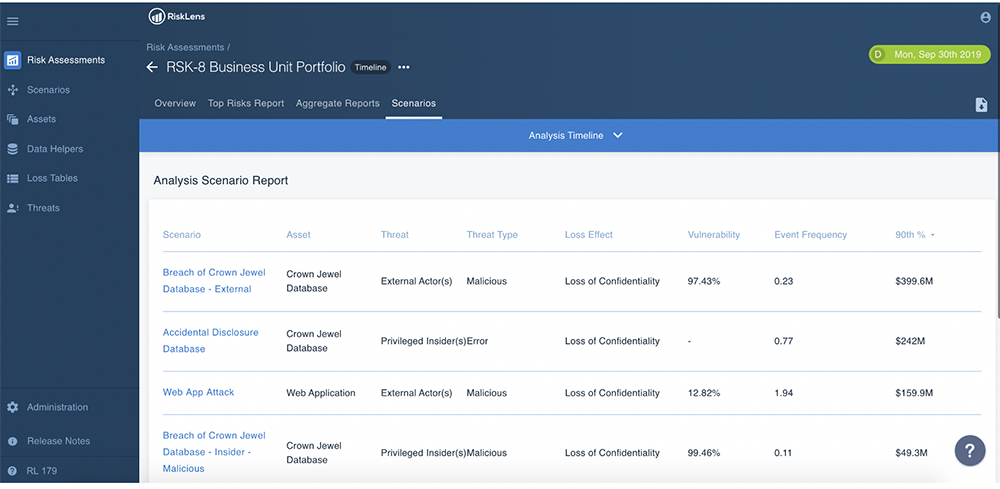
Task: Select the Assets sidebar icon
Action: (13, 119)
